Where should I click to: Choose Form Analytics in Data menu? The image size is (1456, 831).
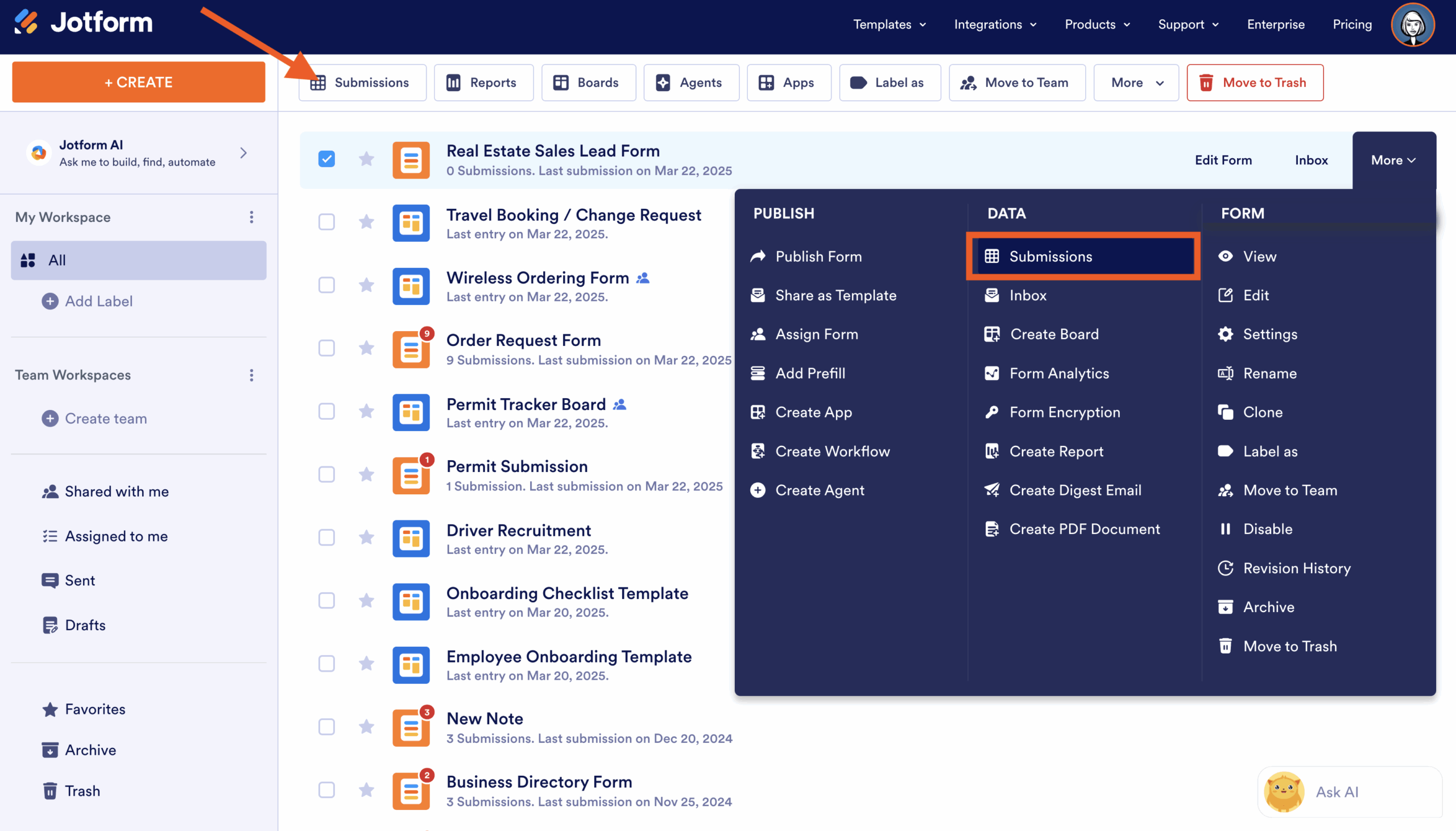[x=1059, y=373]
